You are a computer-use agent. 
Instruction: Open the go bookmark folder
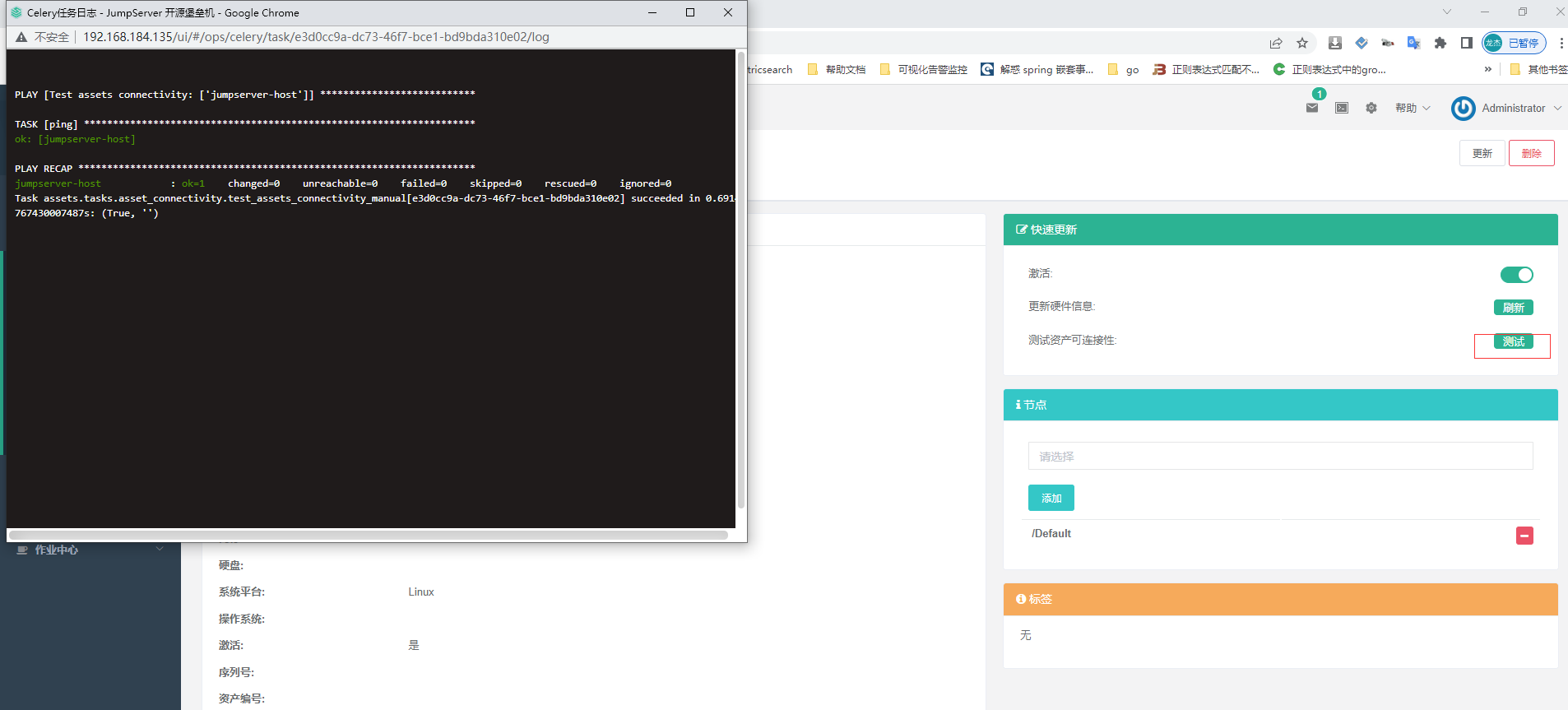(1123, 69)
